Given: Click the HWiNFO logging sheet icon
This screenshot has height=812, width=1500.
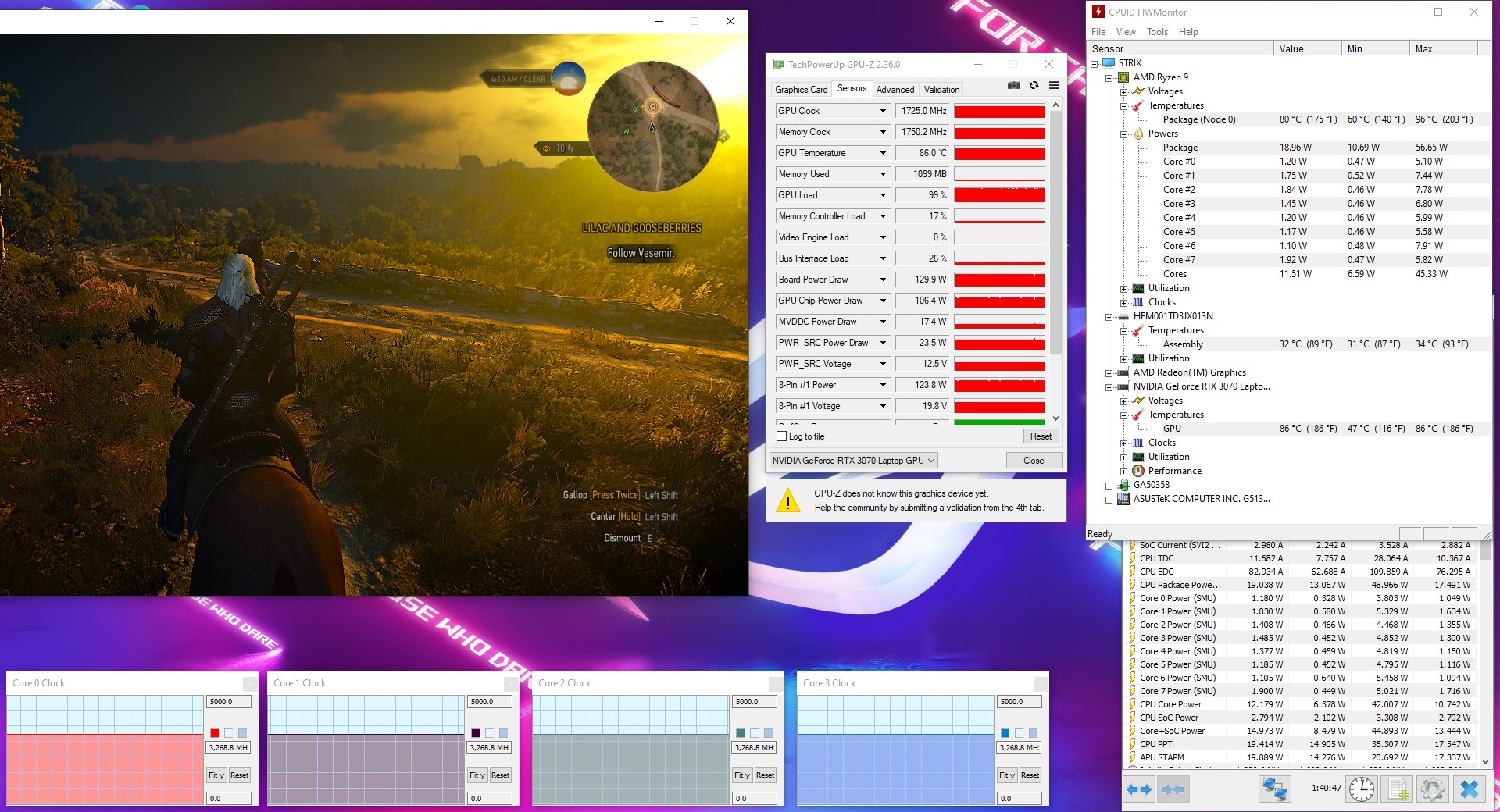Looking at the screenshot, I should tap(1398, 789).
